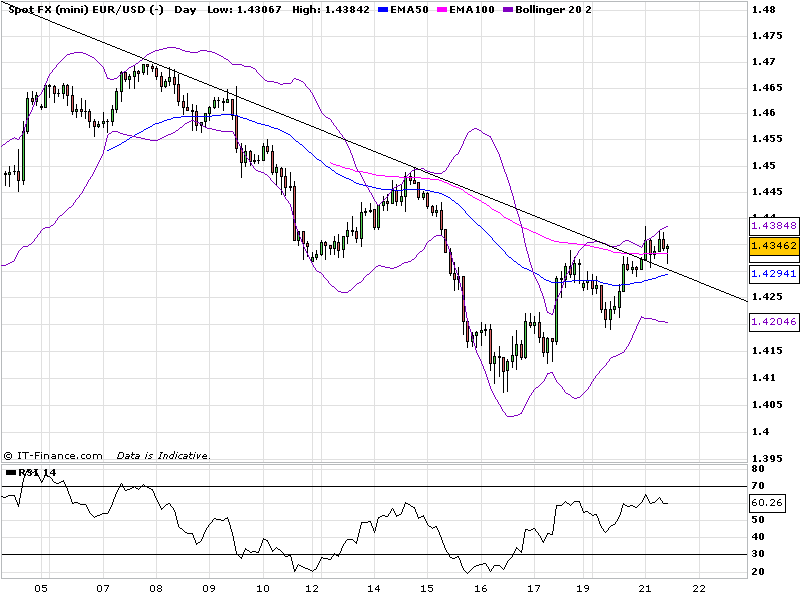Click the 1.425 price axis label

tap(767, 296)
